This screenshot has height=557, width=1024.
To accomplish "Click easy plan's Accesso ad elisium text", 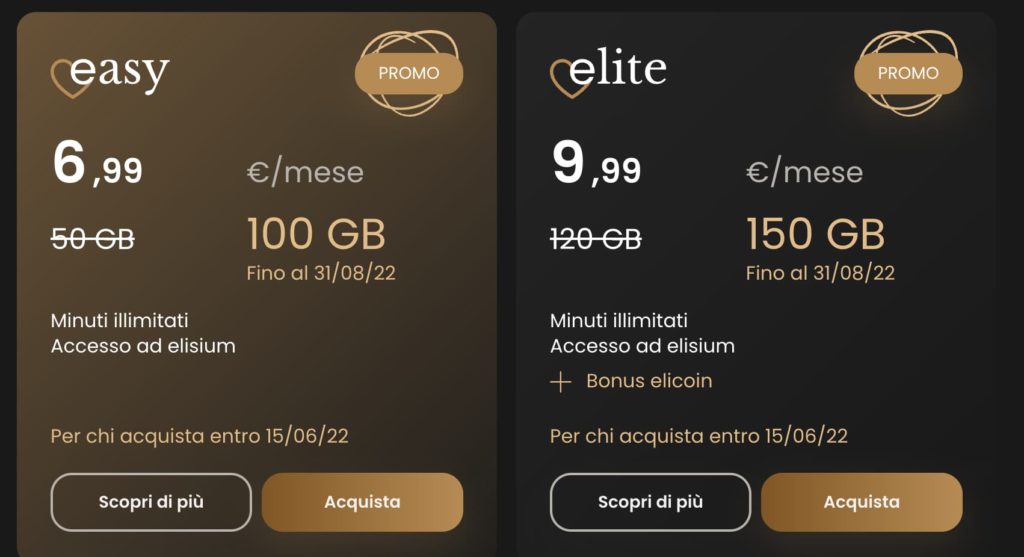I will 143,346.
